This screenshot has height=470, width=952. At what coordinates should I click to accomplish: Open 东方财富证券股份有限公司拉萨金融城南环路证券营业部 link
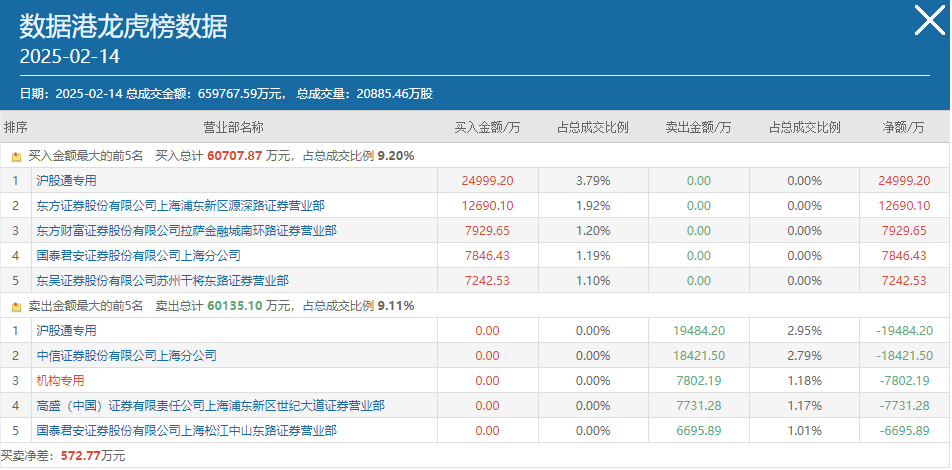tap(186, 231)
